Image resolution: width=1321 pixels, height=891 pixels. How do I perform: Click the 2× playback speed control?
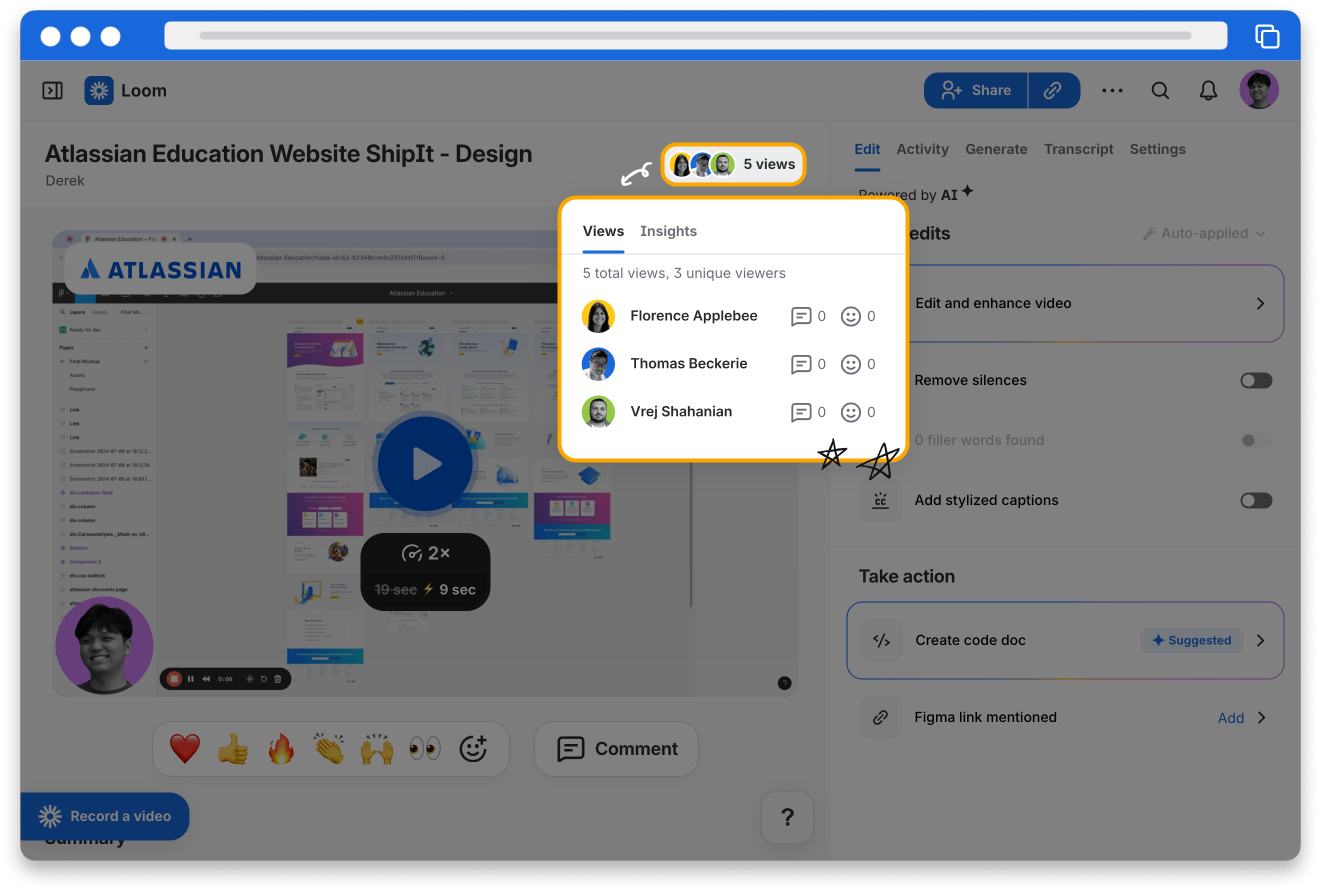pos(425,553)
